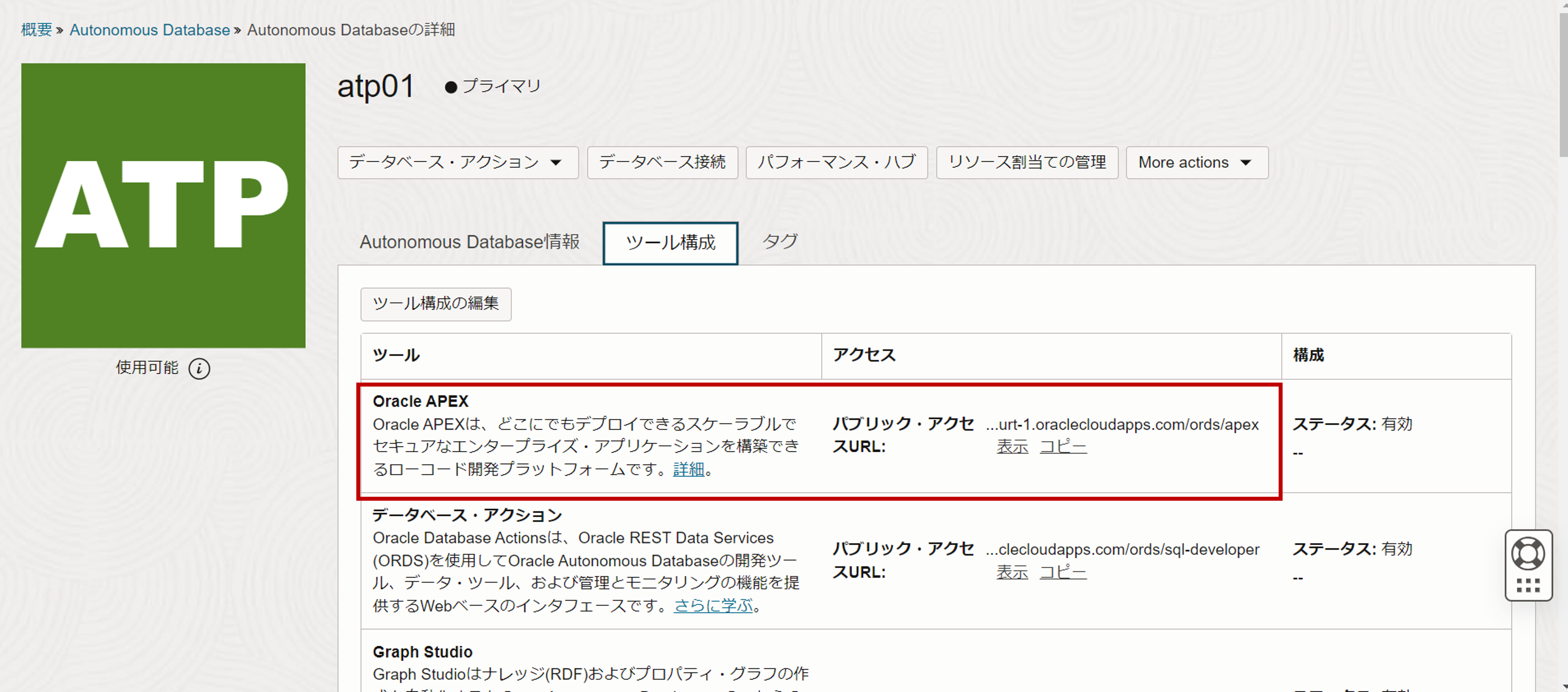The width and height of the screenshot is (1568, 692).
Task: Click the grid dots below the help icon
Action: coord(1528,586)
